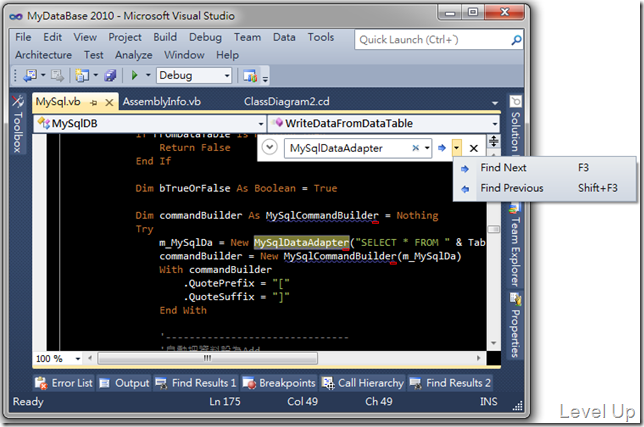Image resolution: width=644 pixels, height=427 pixels.
Task: Click the Quick Launch magnifier icon
Action: pyautogui.click(x=516, y=40)
